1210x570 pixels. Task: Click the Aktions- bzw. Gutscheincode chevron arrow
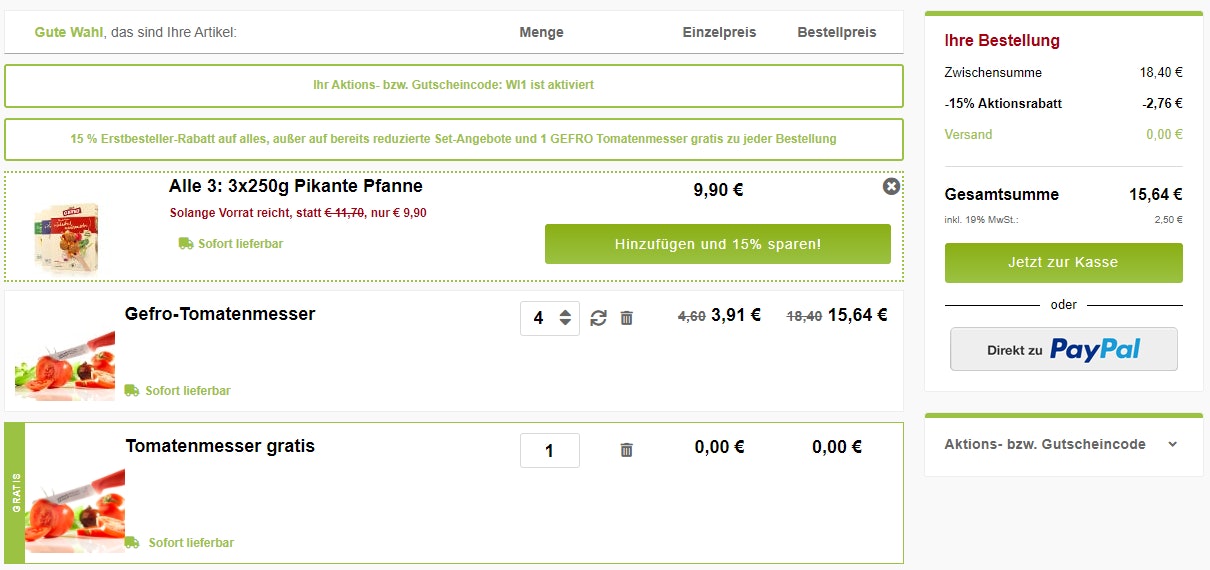tap(1172, 444)
